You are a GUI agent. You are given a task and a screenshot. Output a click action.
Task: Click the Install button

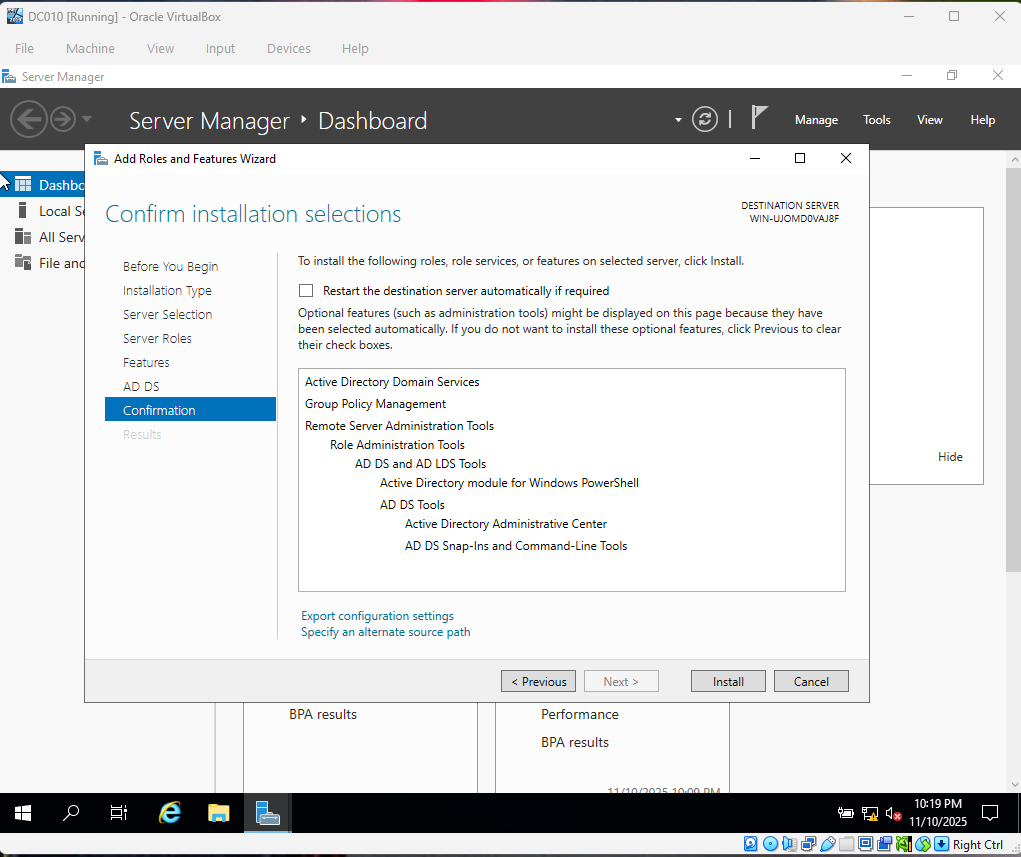point(727,680)
